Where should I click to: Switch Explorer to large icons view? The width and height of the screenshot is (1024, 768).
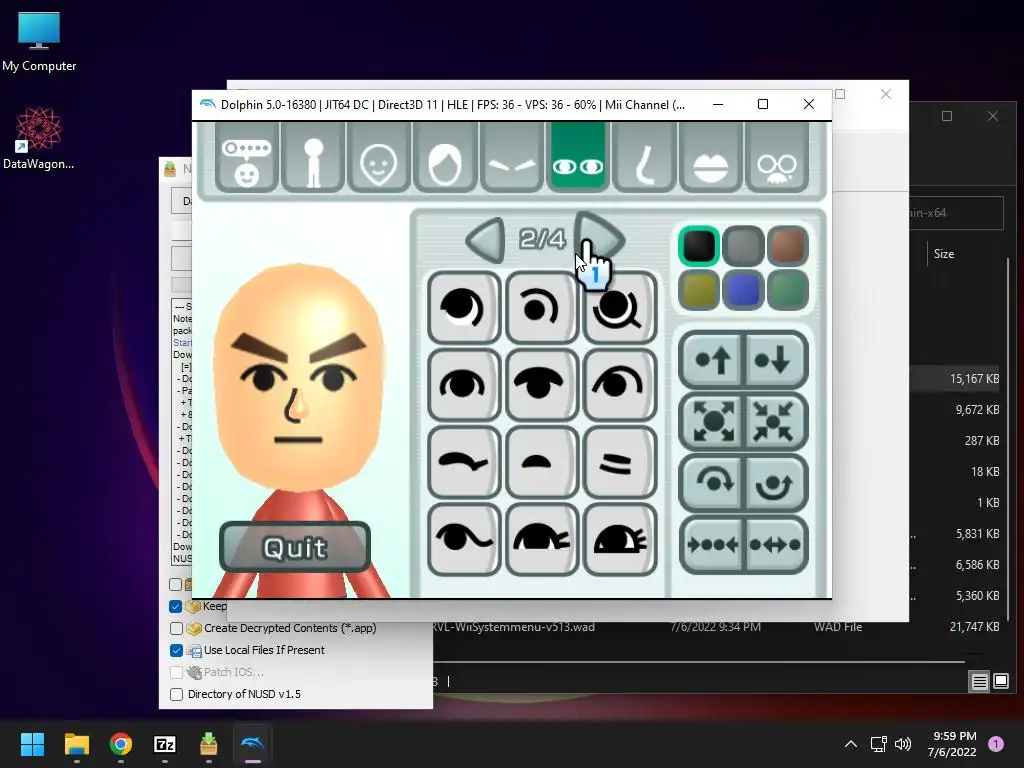1001,682
